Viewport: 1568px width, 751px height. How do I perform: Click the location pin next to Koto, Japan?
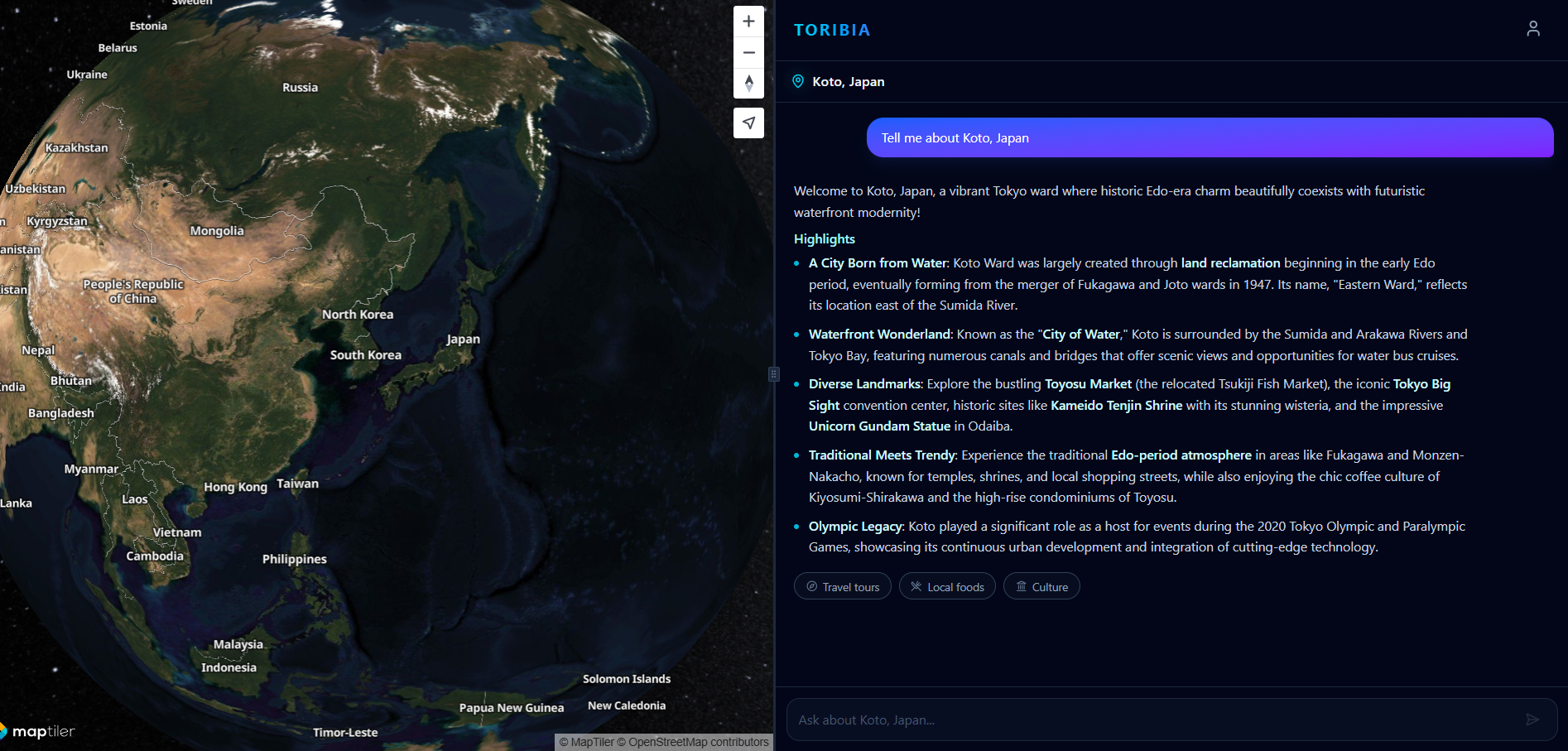coord(798,81)
